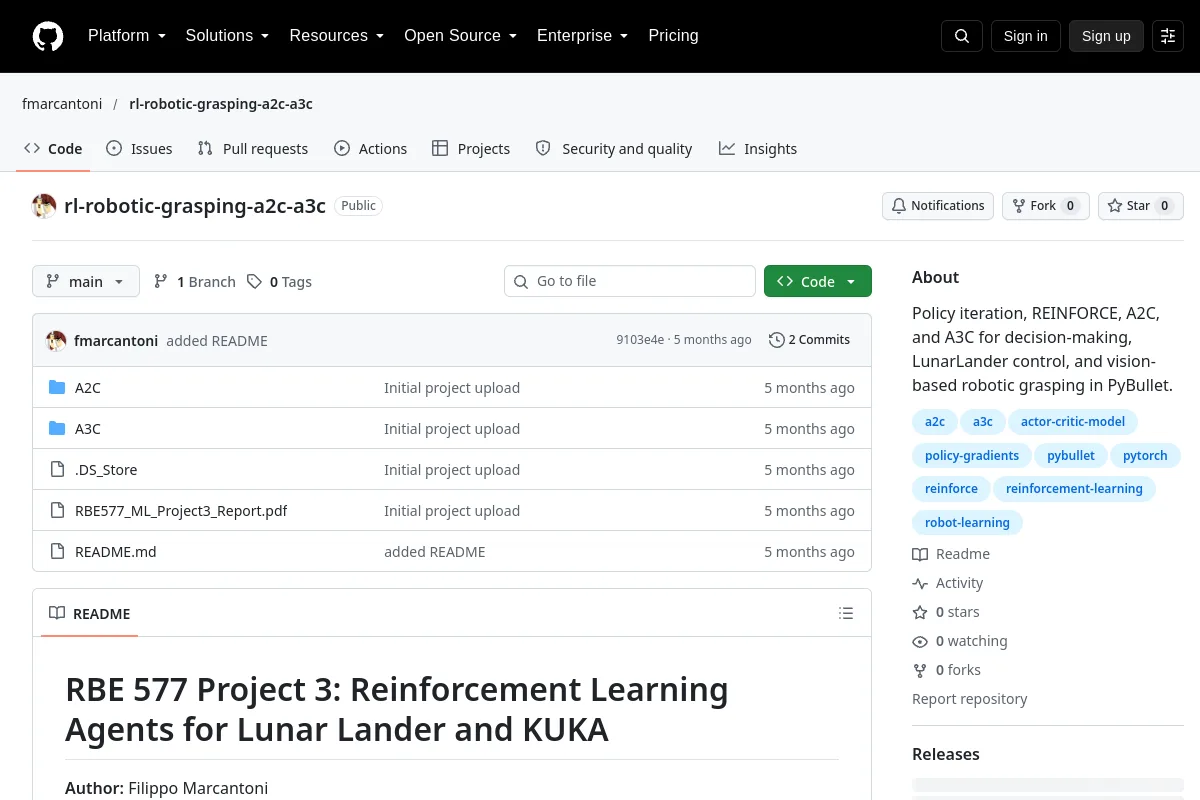The width and height of the screenshot is (1200, 800).
Task: Open the policy-gradients topic tag
Action: pyautogui.click(x=972, y=456)
